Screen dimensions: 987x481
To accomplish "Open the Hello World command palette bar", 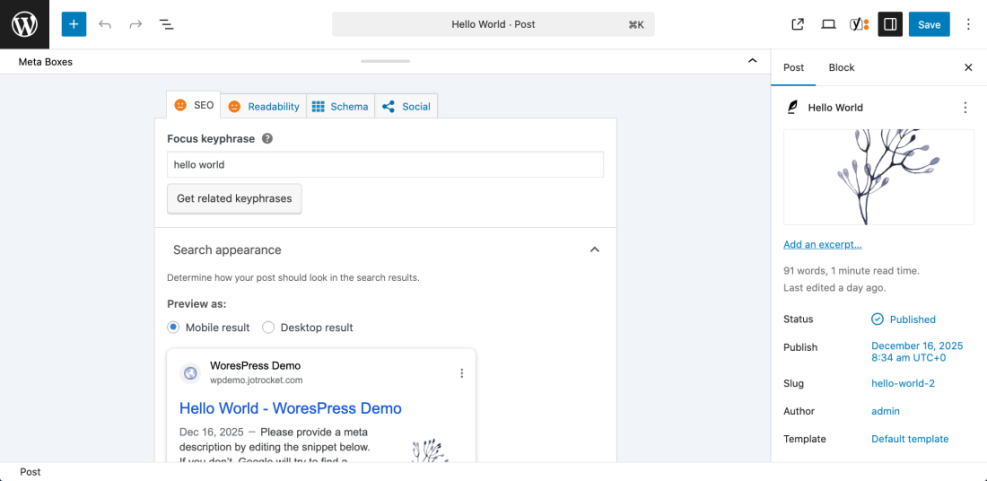I will coord(493,25).
